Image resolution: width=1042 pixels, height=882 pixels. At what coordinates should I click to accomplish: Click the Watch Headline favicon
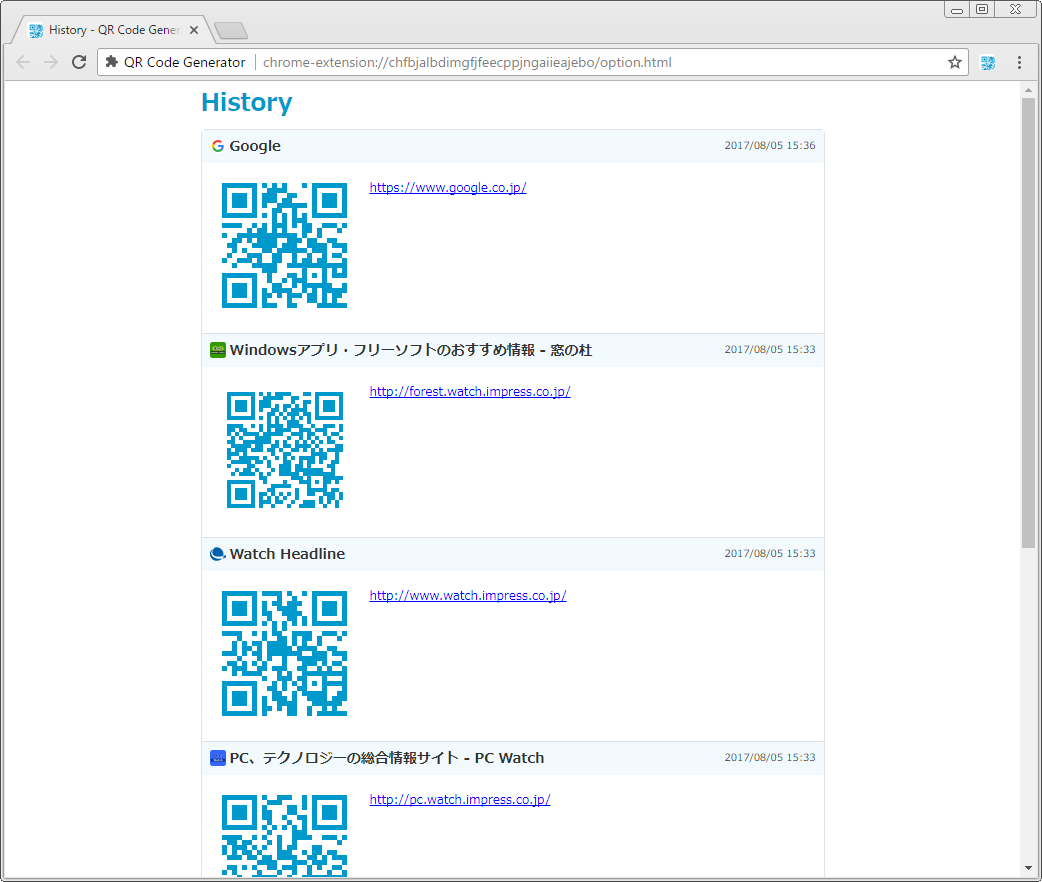pyautogui.click(x=217, y=554)
